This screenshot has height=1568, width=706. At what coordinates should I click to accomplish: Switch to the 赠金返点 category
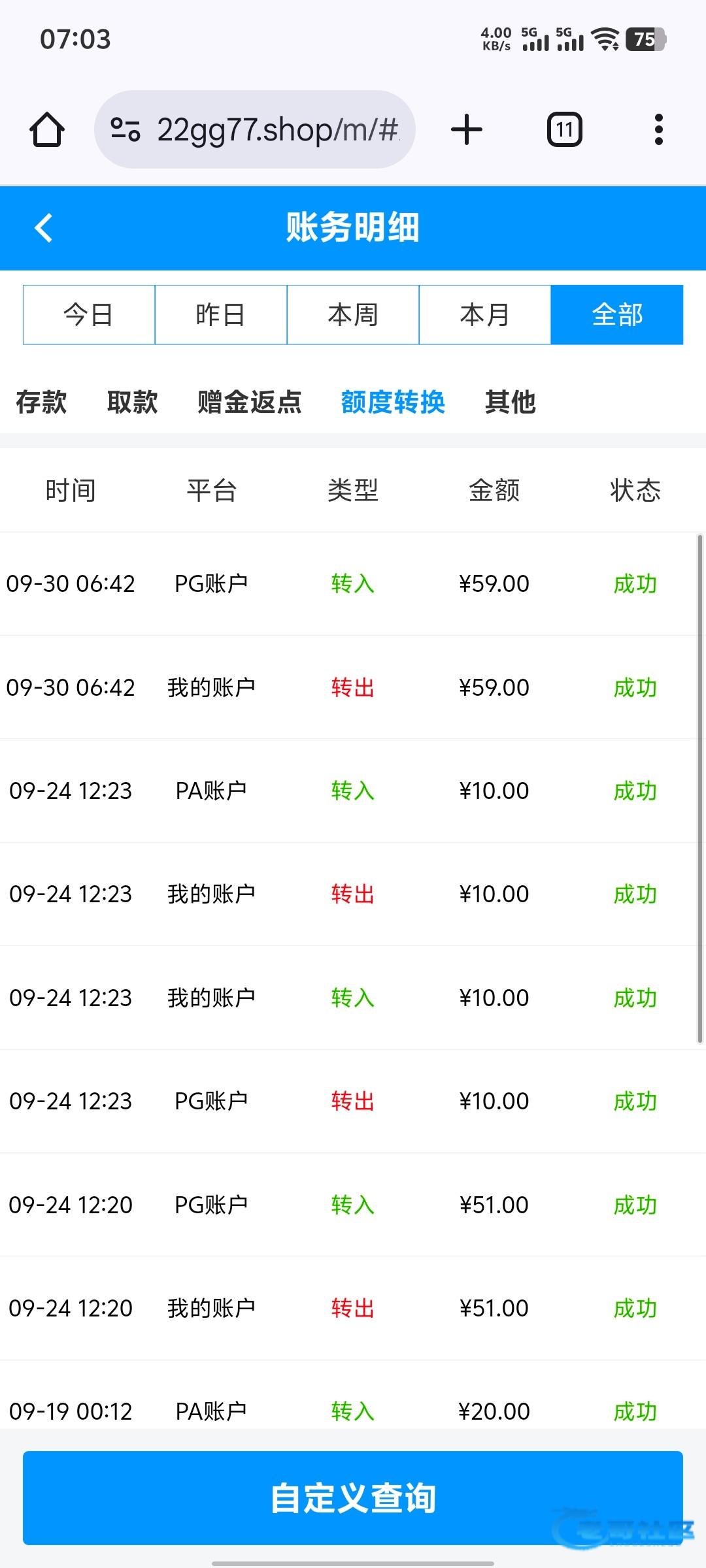tap(249, 402)
